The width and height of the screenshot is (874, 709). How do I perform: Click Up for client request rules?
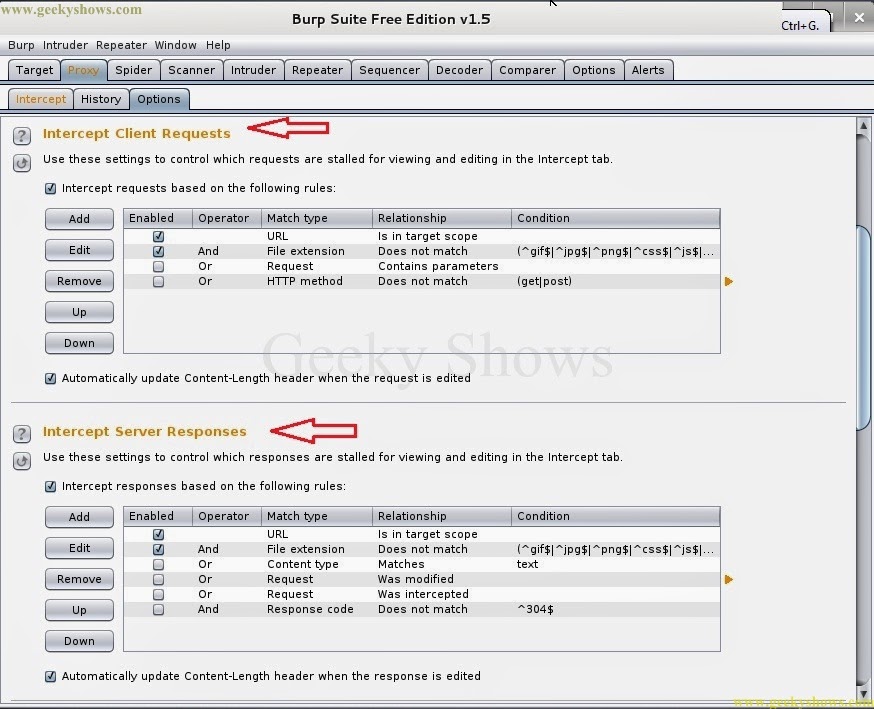[79, 312]
